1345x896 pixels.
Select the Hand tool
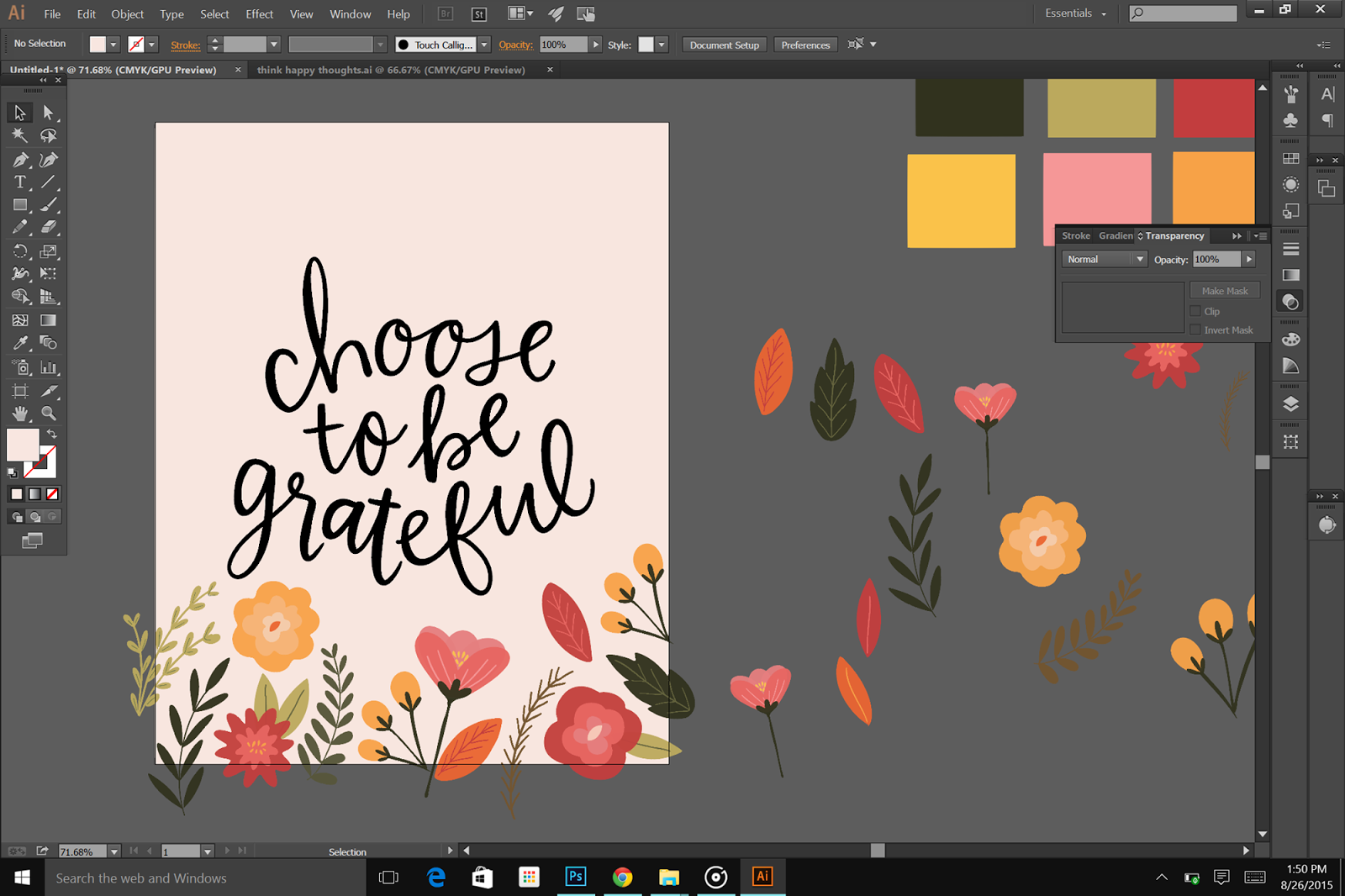[x=20, y=414]
